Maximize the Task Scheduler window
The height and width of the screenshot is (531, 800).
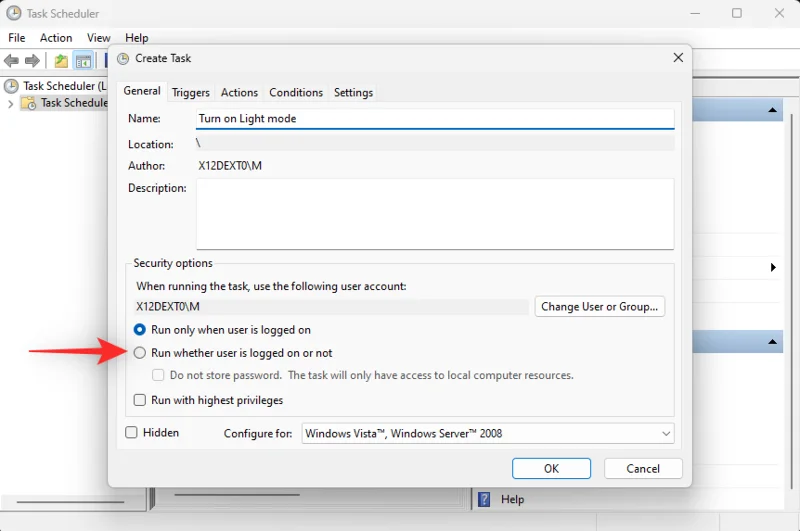tap(737, 13)
